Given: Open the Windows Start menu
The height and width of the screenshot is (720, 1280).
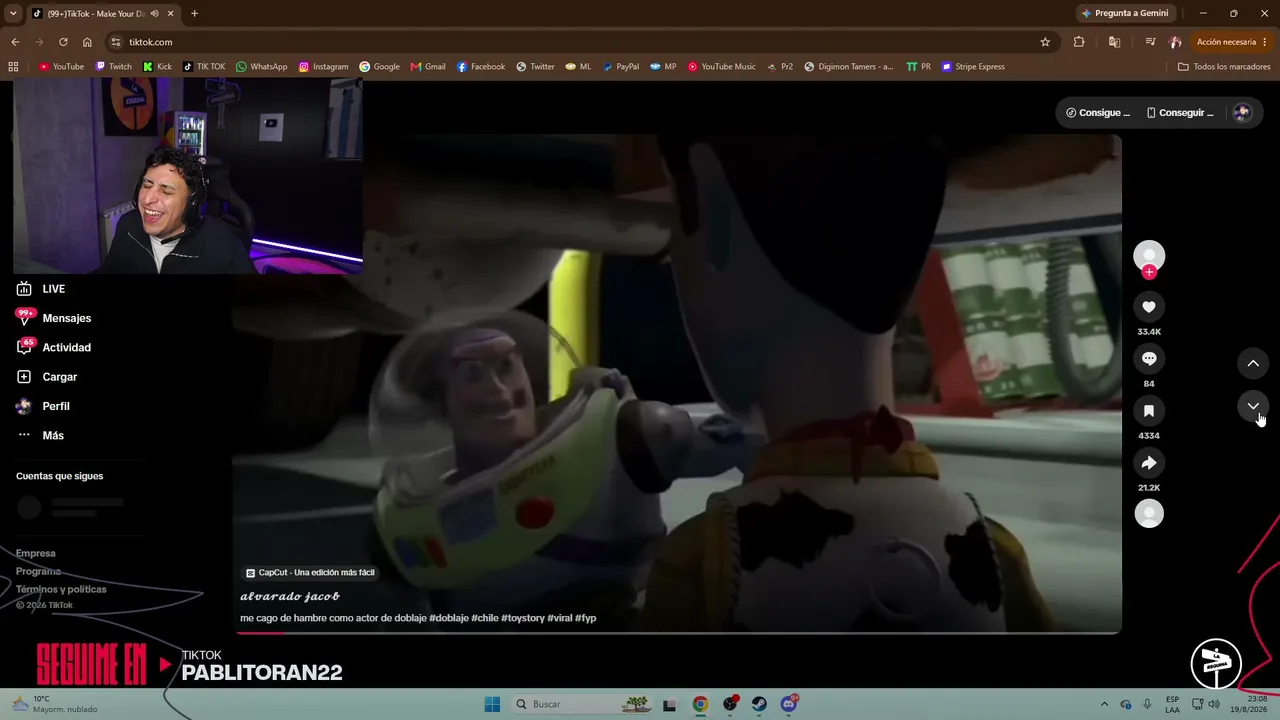Looking at the screenshot, I should [x=492, y=704].
